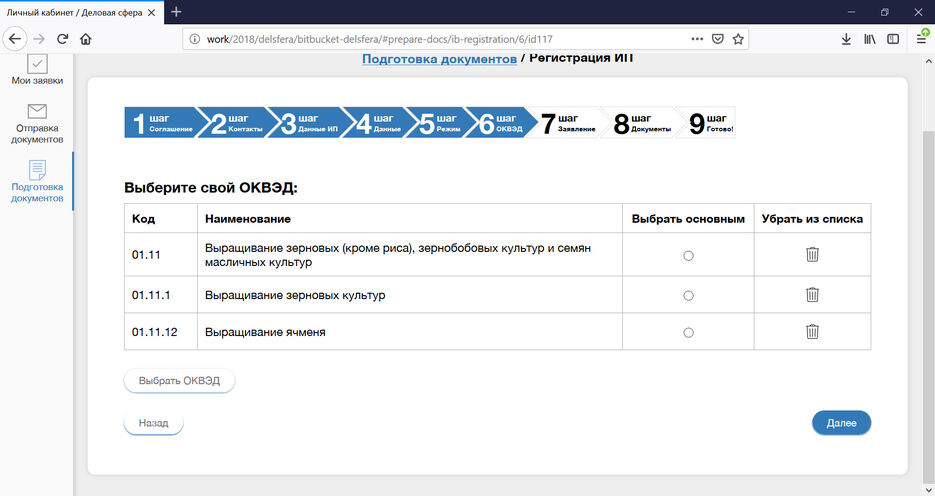Show site information icon in address bar

point(194,39)
